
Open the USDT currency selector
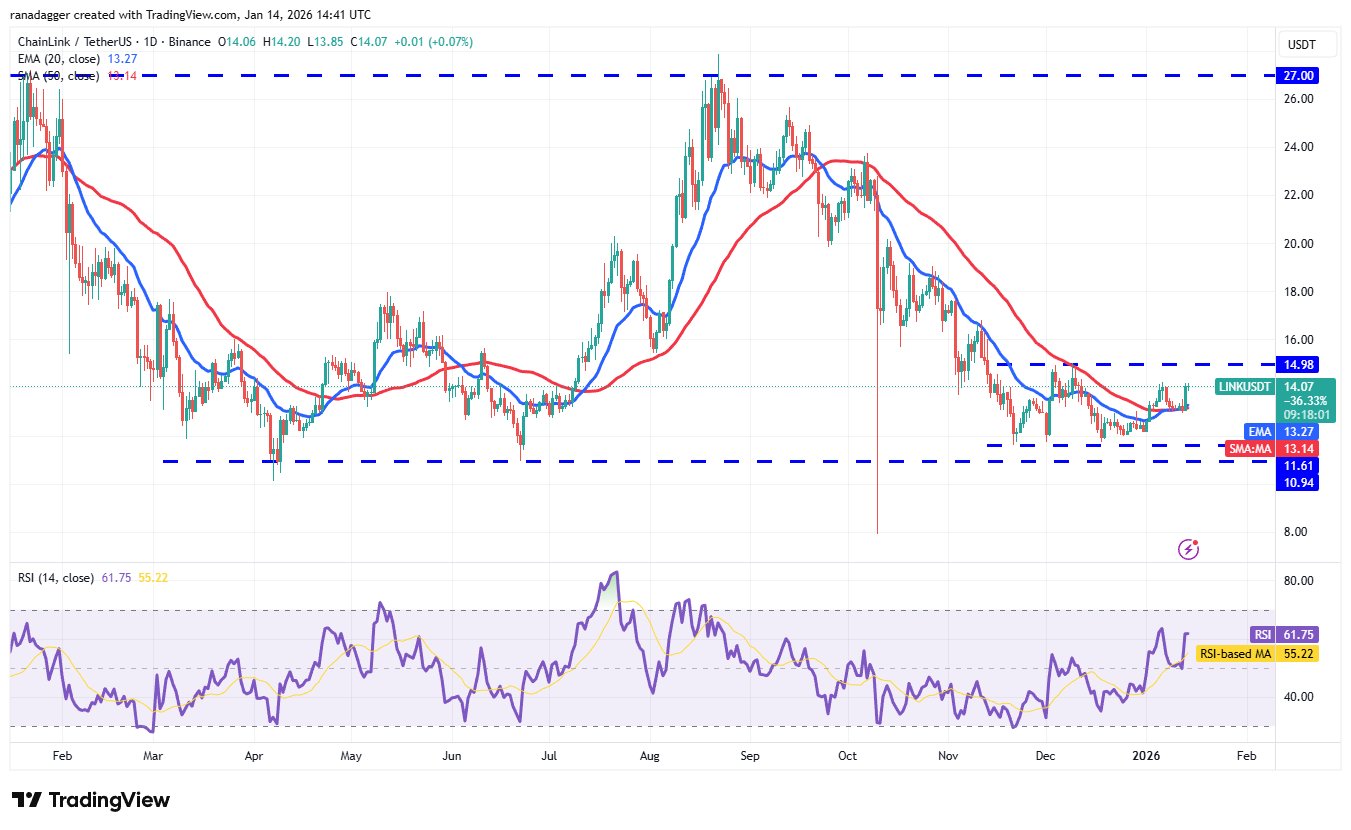(x=1303, y=45)
